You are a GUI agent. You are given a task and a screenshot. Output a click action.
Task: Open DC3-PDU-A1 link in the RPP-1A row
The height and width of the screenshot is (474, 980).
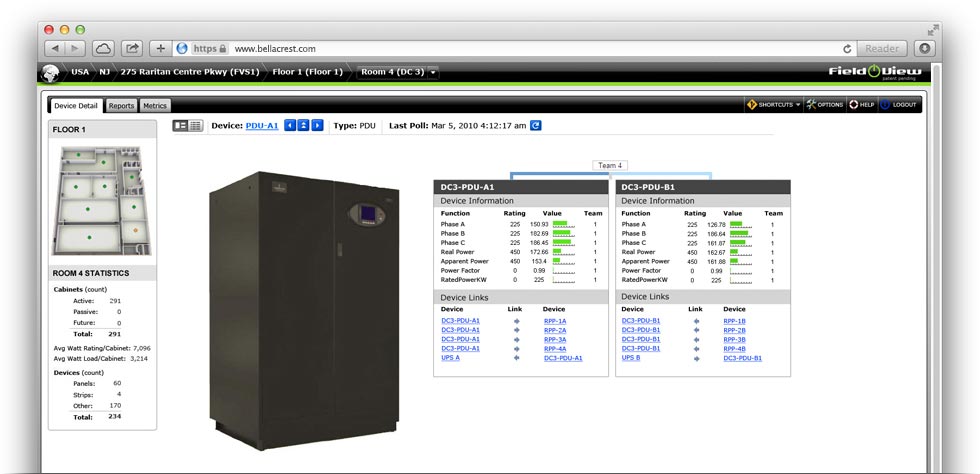click(x=461, y=321)
